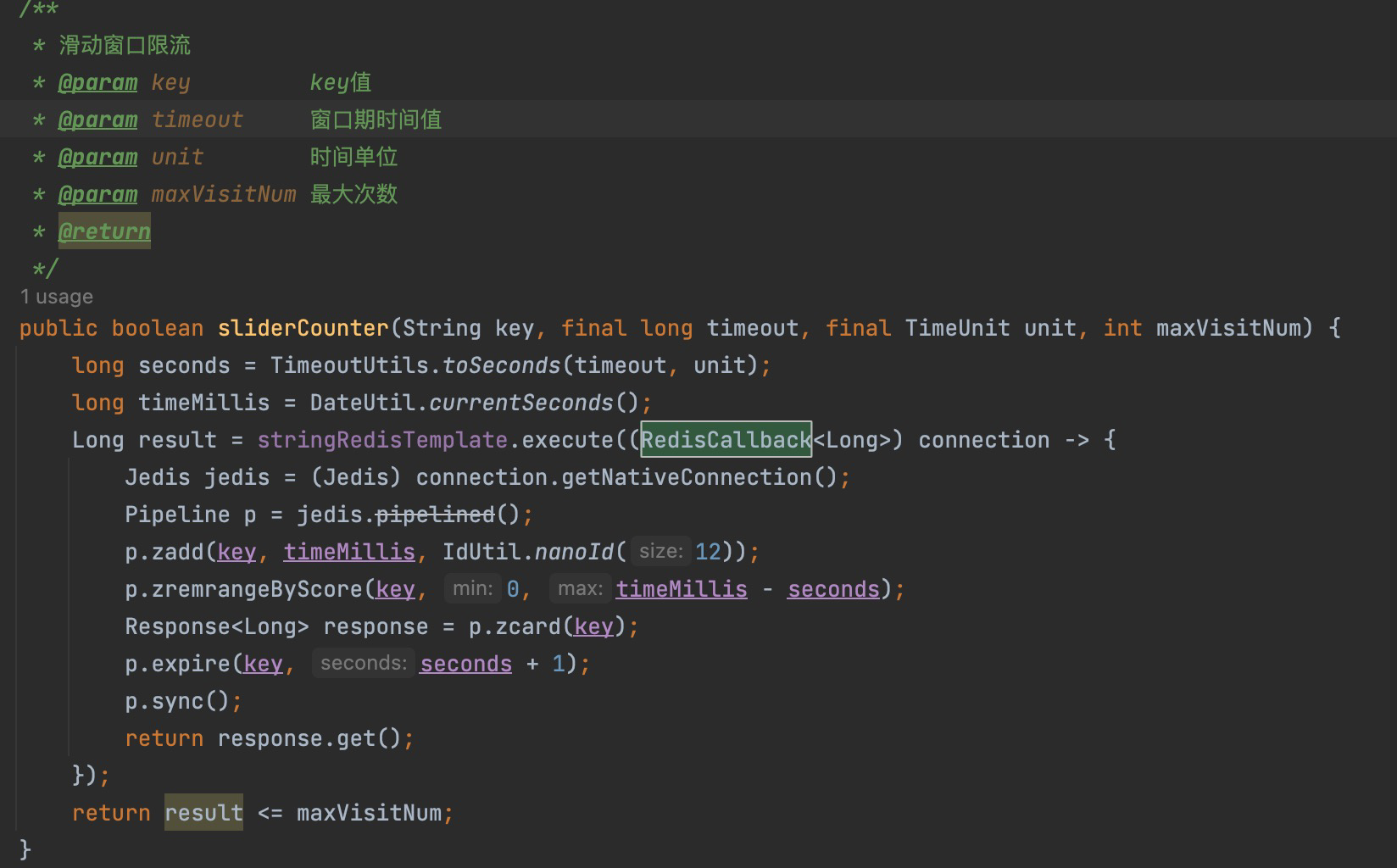Click the execute method call
The image size is (1397, 868).
[567, 440]
